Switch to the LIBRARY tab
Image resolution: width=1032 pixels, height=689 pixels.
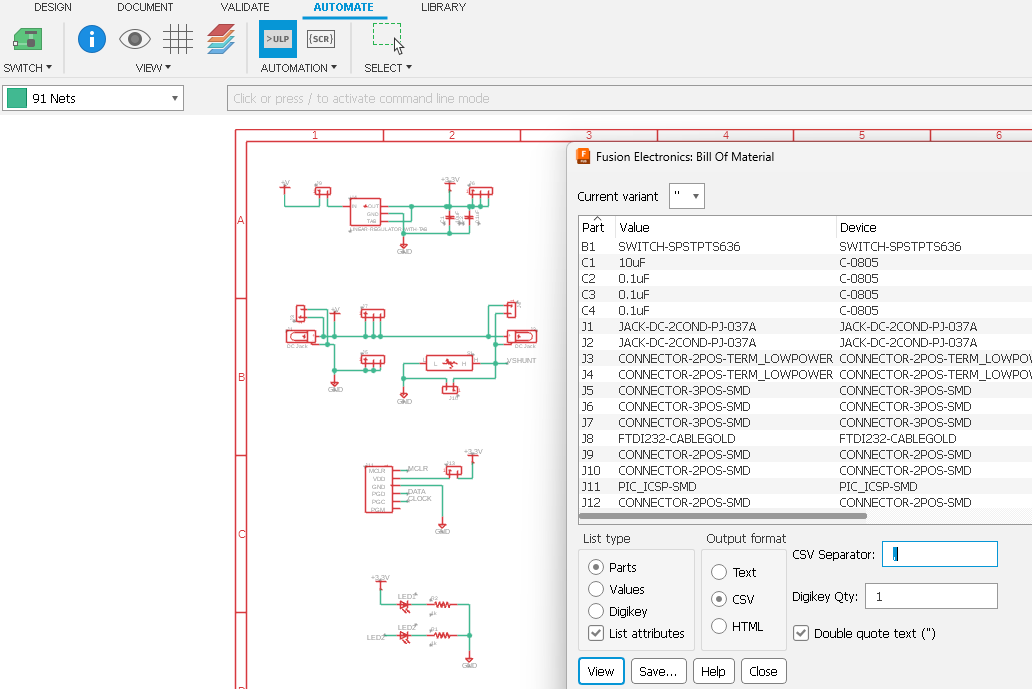pos(443,7)
